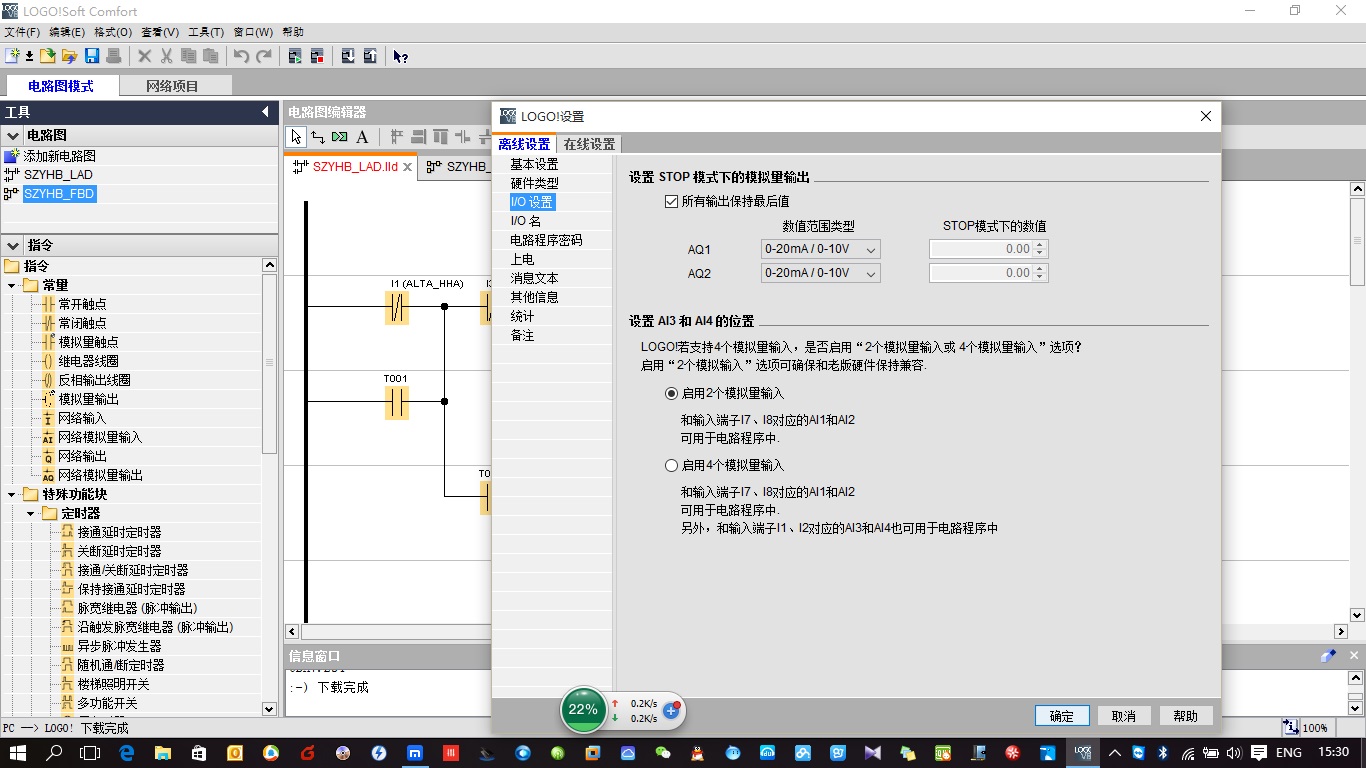Screen dimensions: 1366x768
Task: Click 确定 button in LOGO! settings
Action: click(x=1062, y=716)
